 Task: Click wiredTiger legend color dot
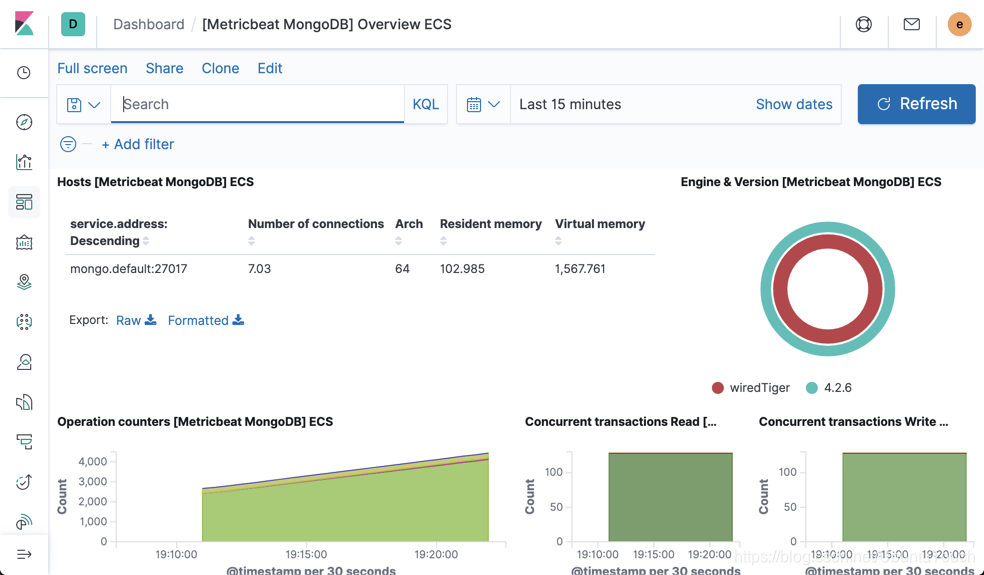718,388
